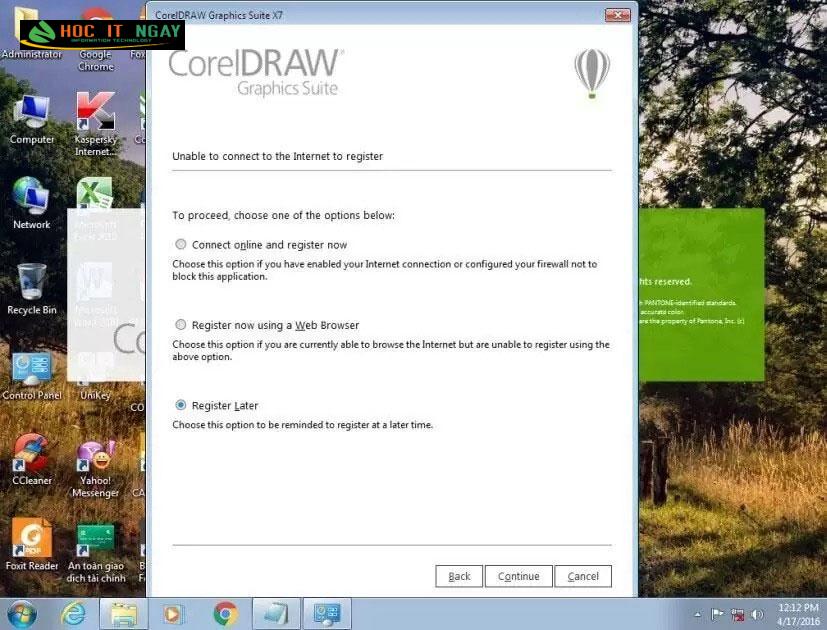The height and width of the screenshot is (630, 827).
Task: Open Kaspersky Internet Security desktop shortcut
Action: tap(95, 124)
